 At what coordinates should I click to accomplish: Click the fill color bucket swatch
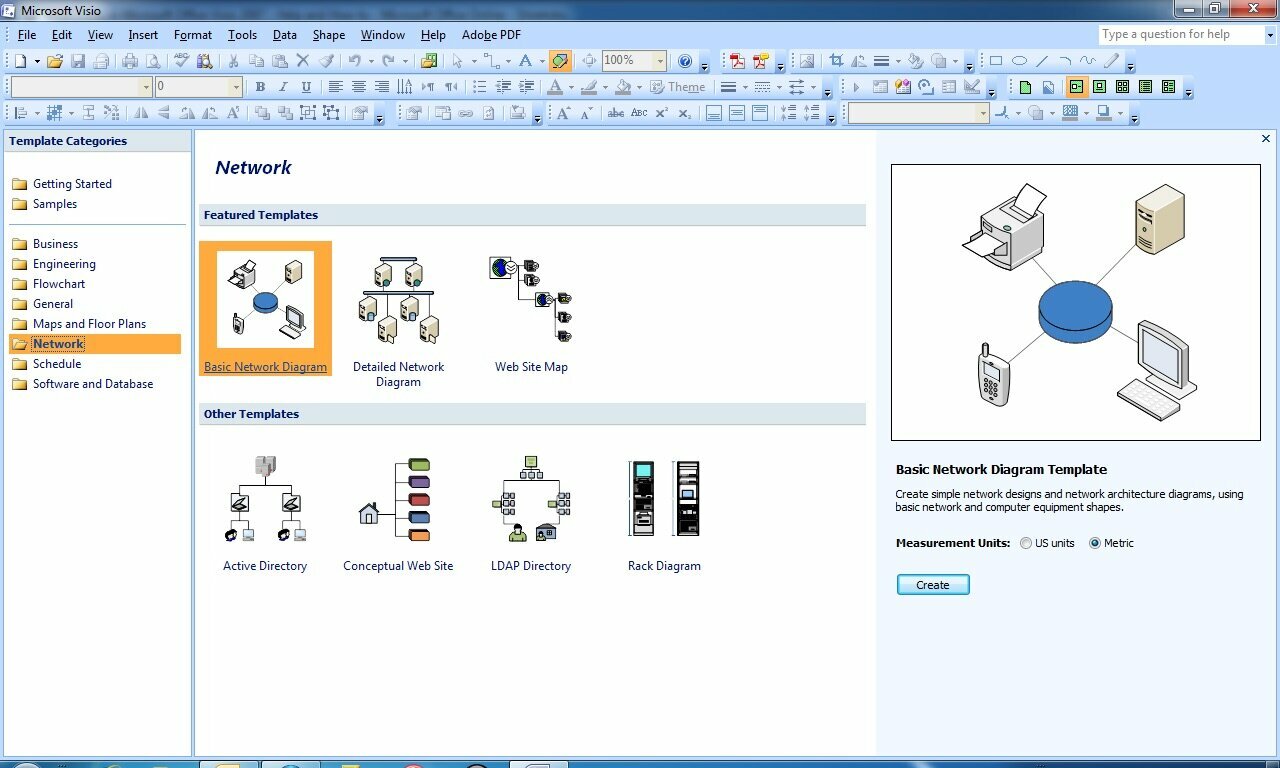tap(623, 87)
